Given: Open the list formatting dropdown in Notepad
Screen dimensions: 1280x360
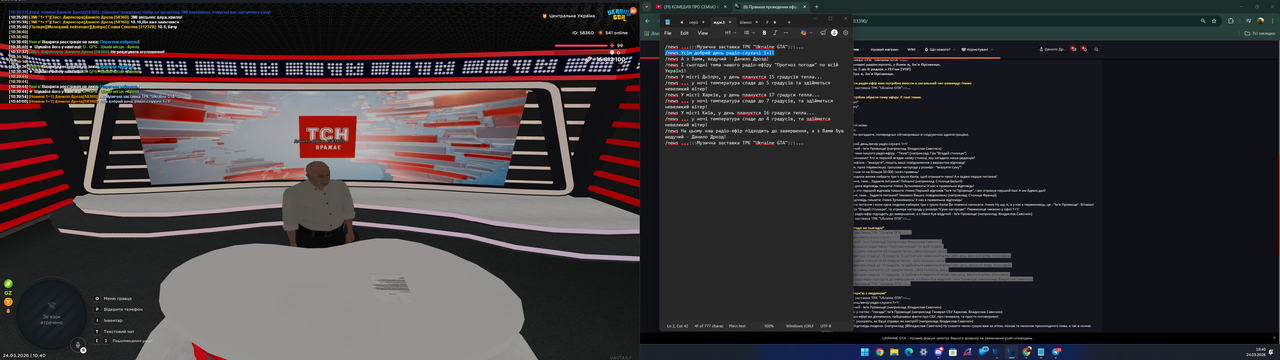Looking at the screenshot, I should point(749,33).
